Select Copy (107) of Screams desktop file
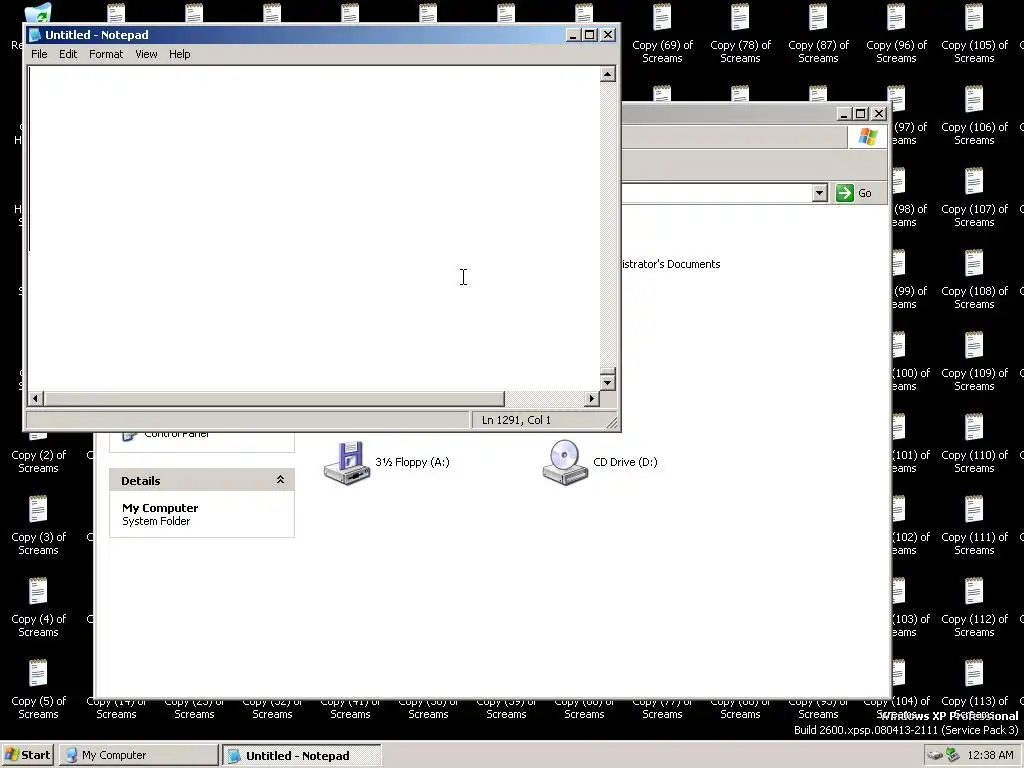This screenshot has height=768, width=1024. [974, 197]
